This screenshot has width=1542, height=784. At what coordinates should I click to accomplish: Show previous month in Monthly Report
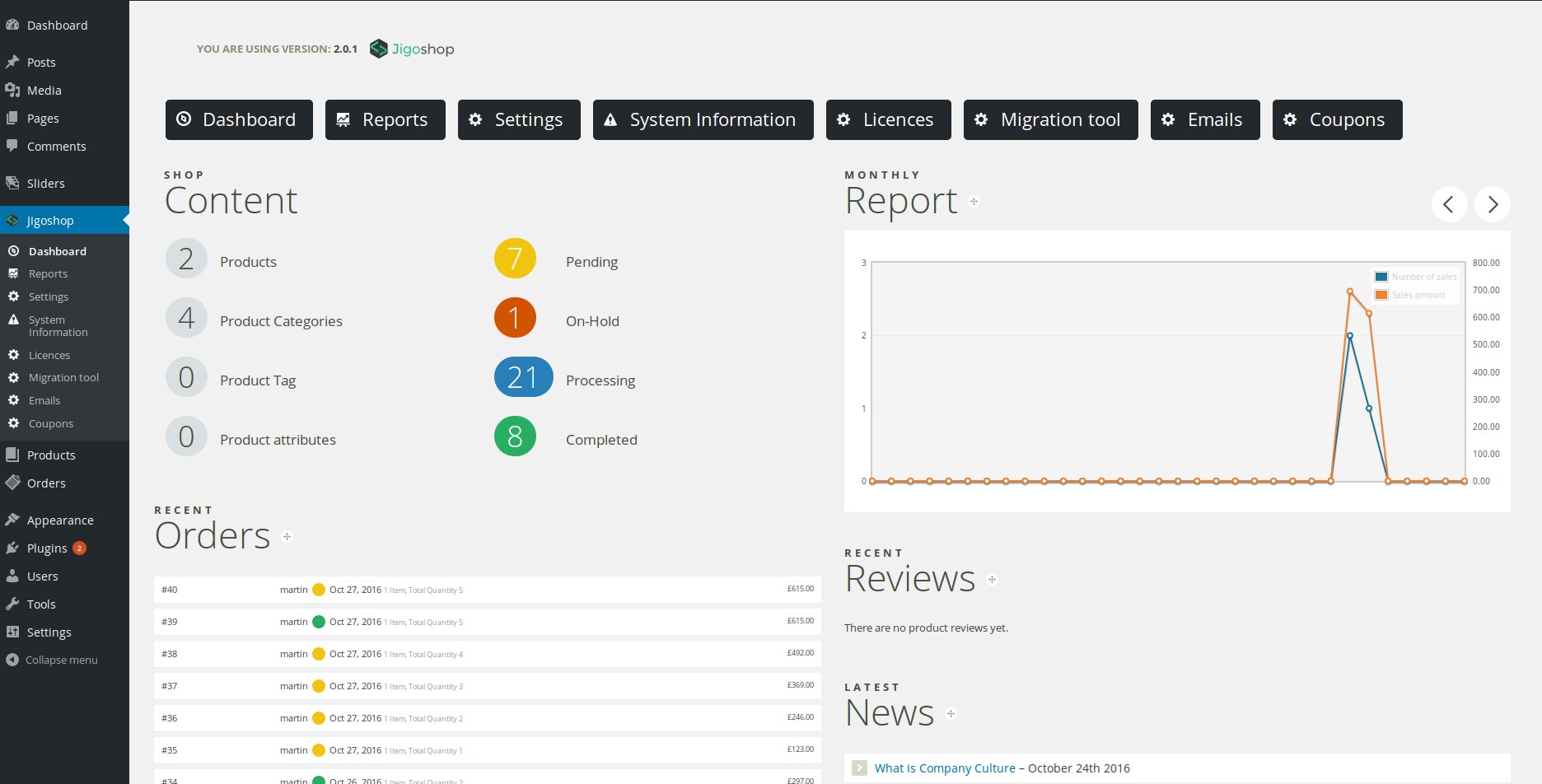click(1449, 204)
